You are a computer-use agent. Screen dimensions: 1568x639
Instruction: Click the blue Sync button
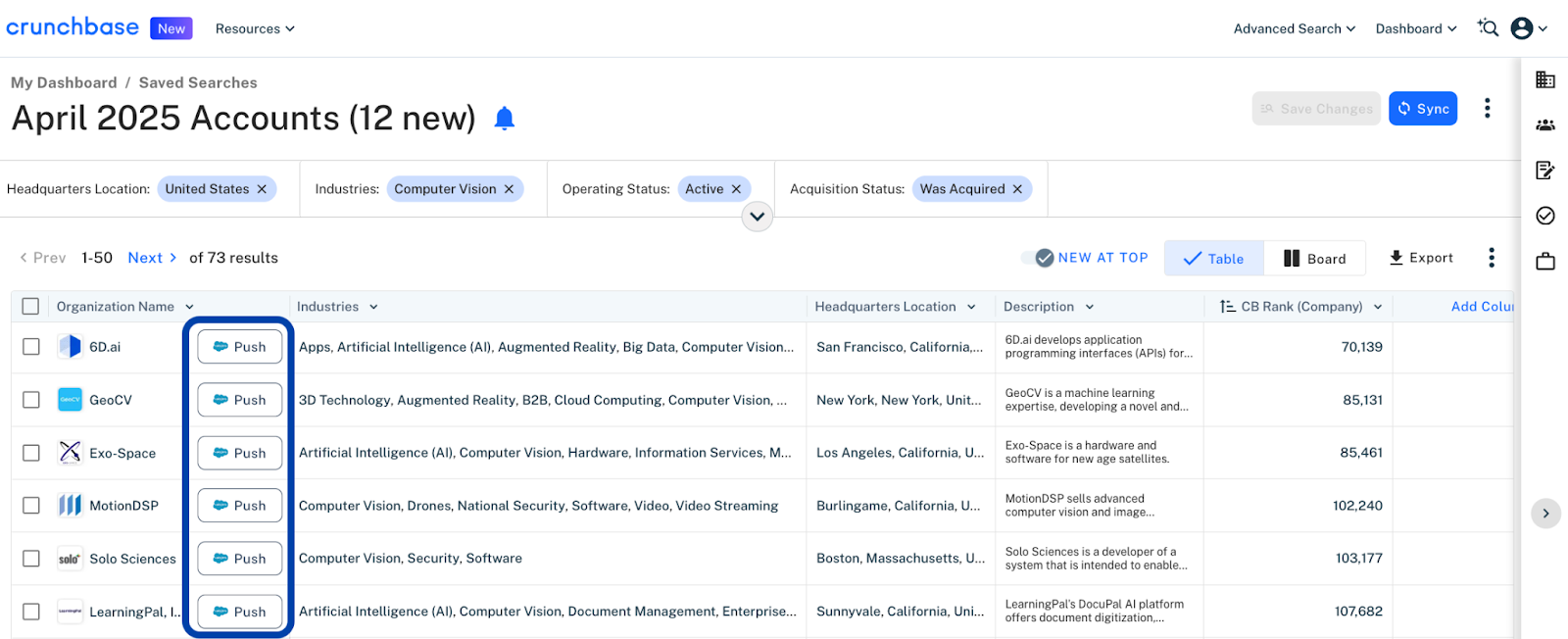click(x=1422, y=109)
